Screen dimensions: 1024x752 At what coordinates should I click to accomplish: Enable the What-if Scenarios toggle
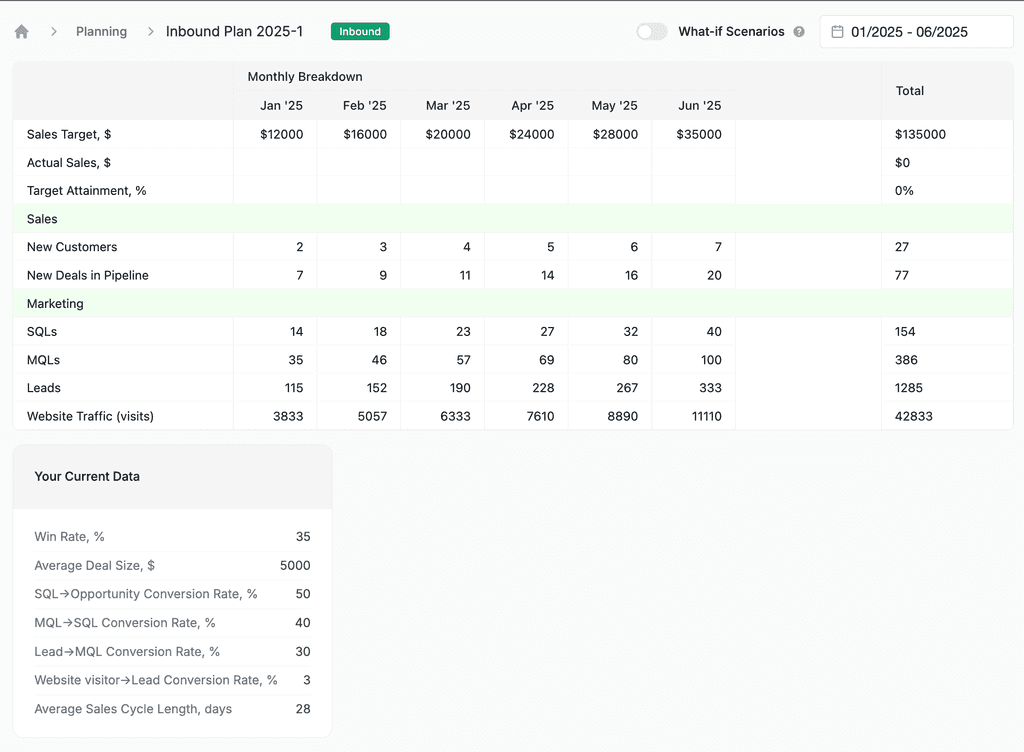(x=651, y=31)
